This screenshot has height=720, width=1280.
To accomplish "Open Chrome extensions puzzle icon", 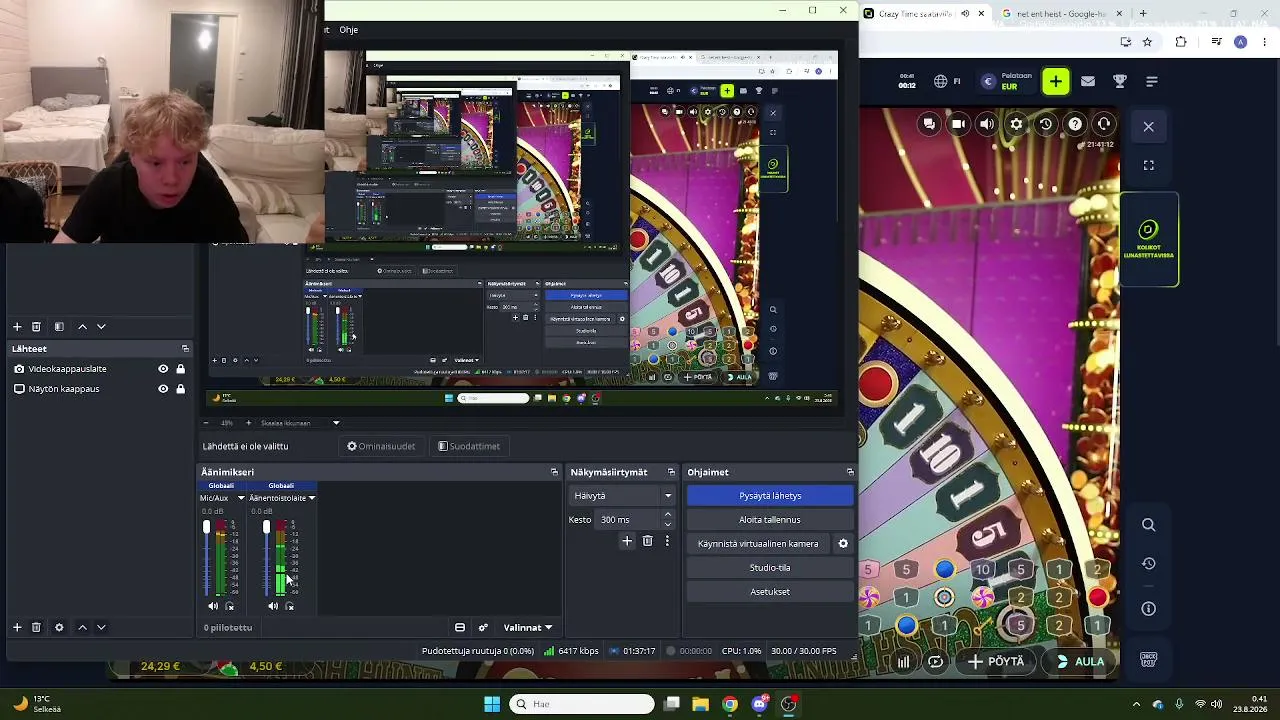I will [1181, 42].
